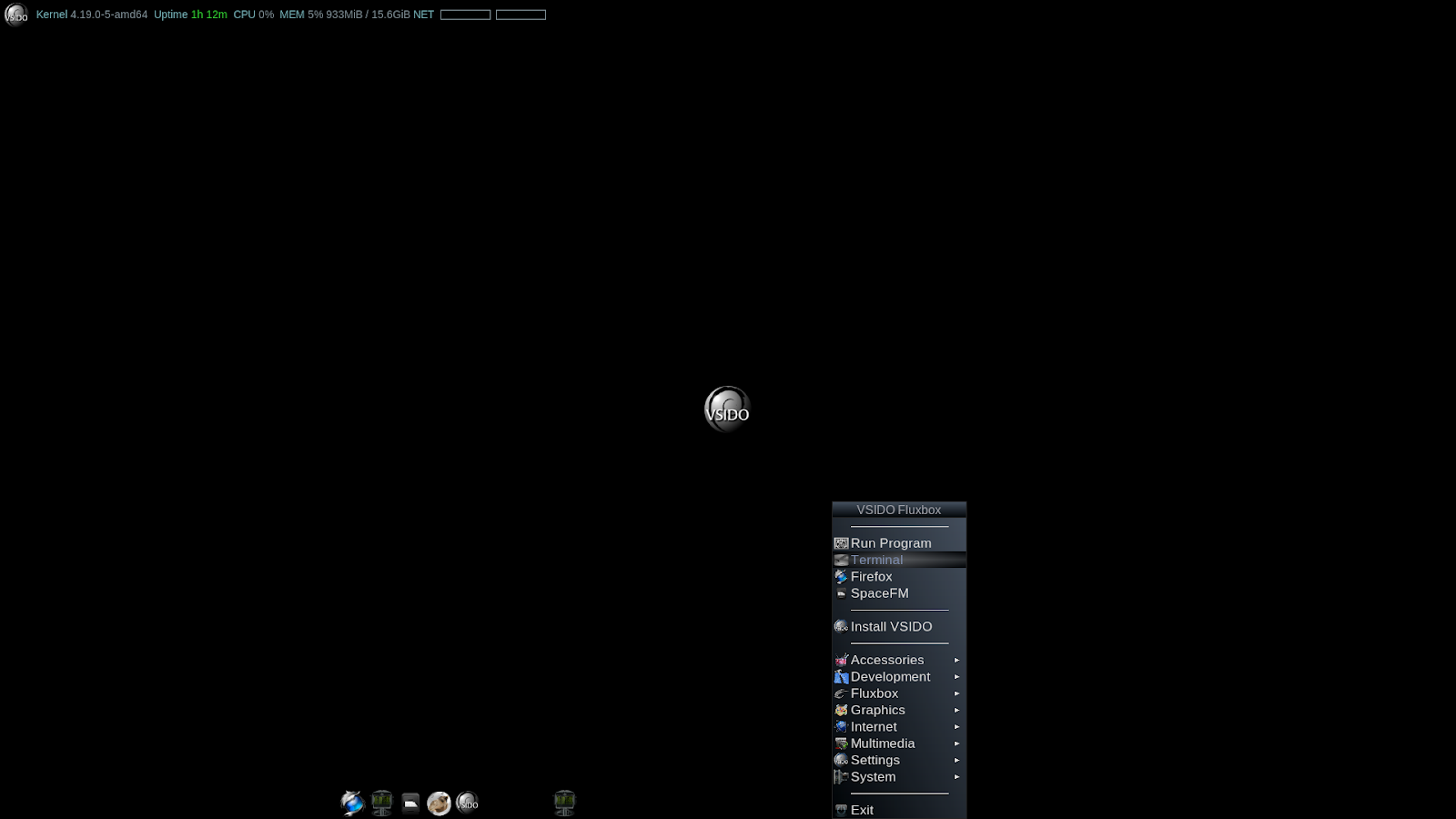This screenshot has width=1456, height=819.
Task: Click the SpaceFM drawer icon in the menu
Action: [841, 593]
